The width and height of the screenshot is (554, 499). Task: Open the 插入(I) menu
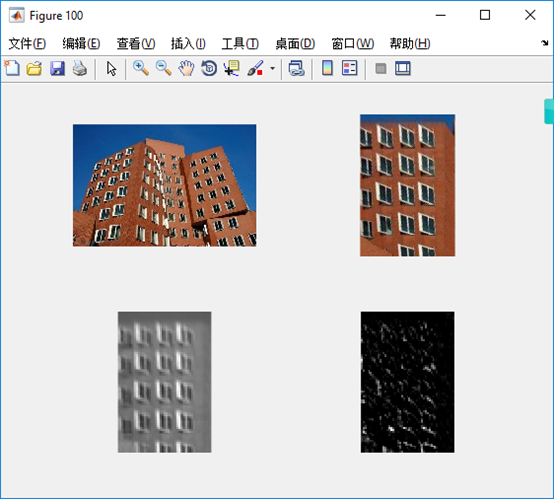point(188,44)
